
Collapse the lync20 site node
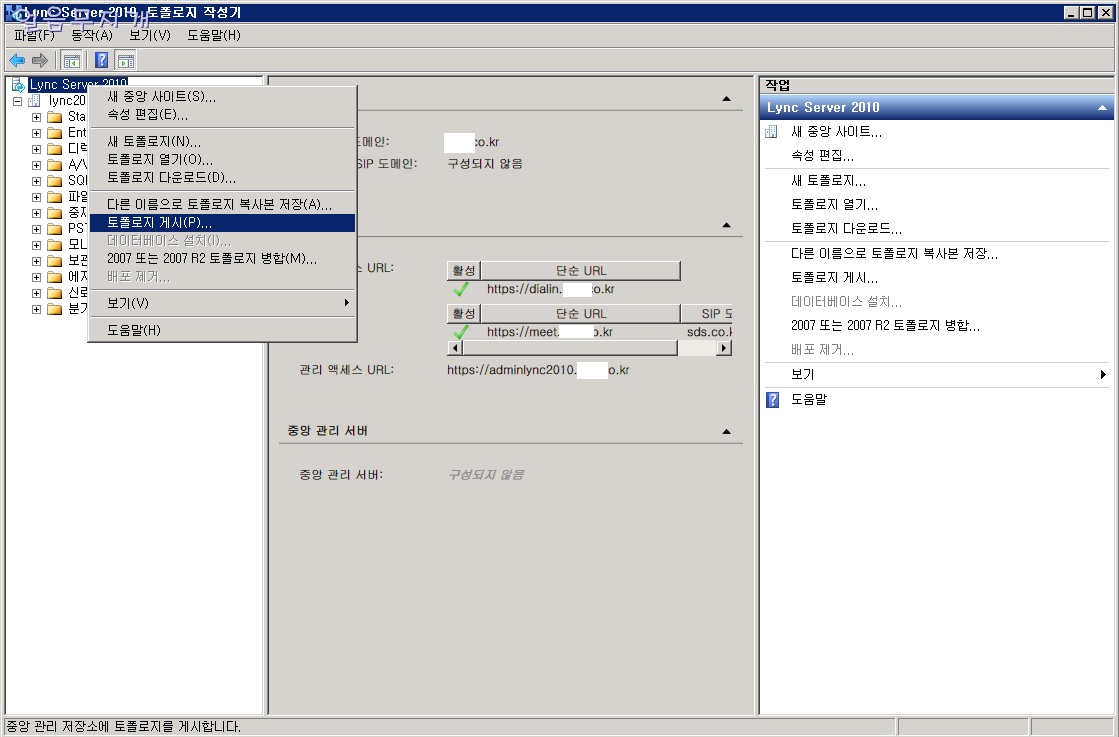(17, 101)
